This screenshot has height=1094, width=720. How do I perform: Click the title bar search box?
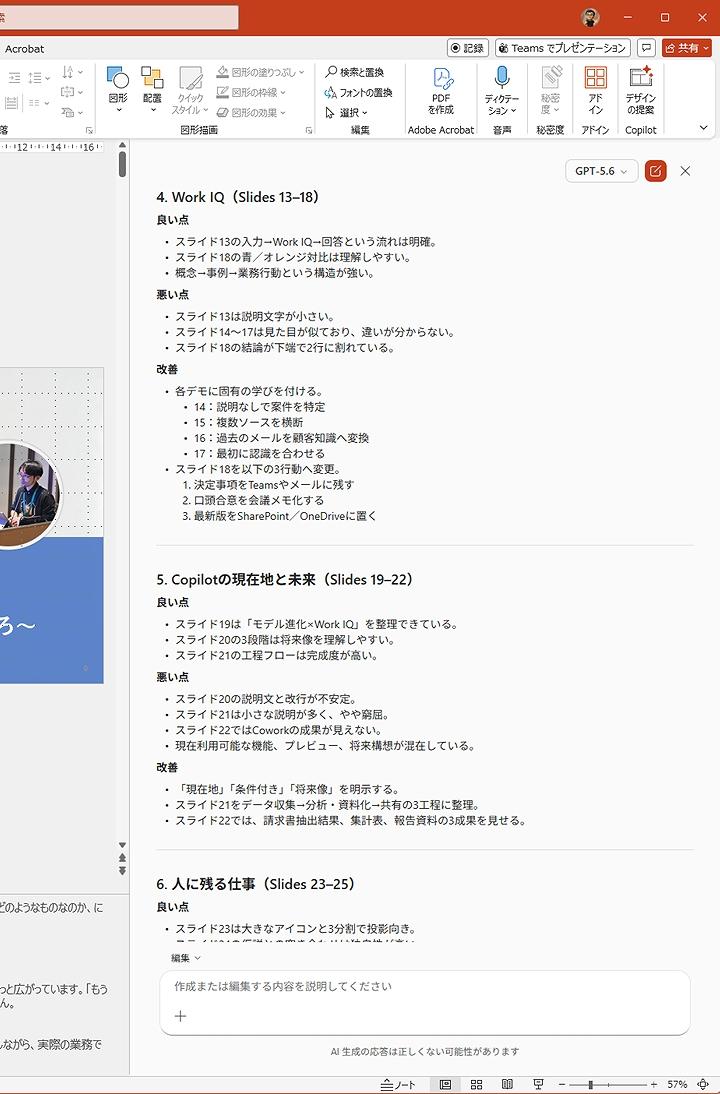(x=119, y=17)
